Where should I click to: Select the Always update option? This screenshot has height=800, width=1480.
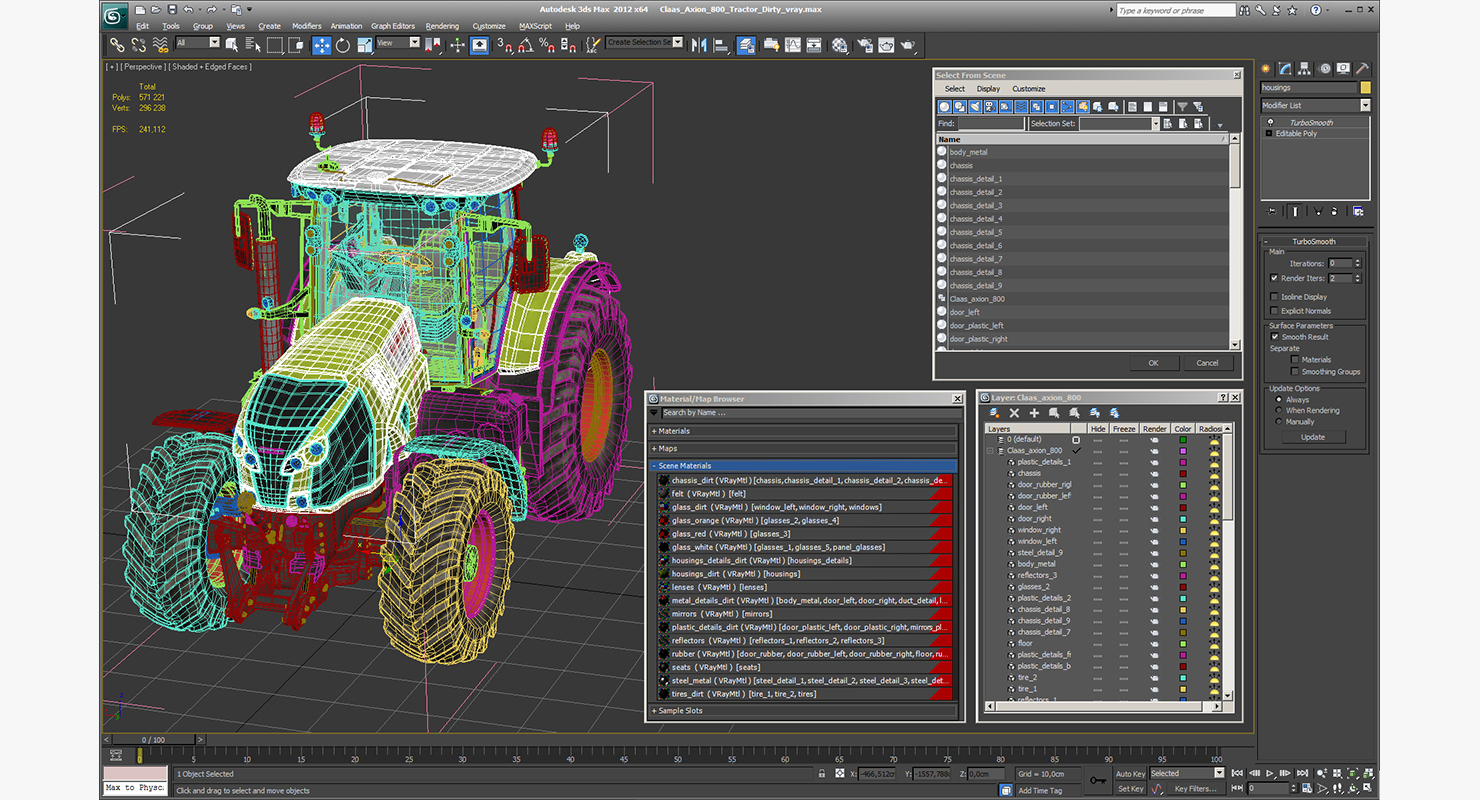coord(1278,400)
